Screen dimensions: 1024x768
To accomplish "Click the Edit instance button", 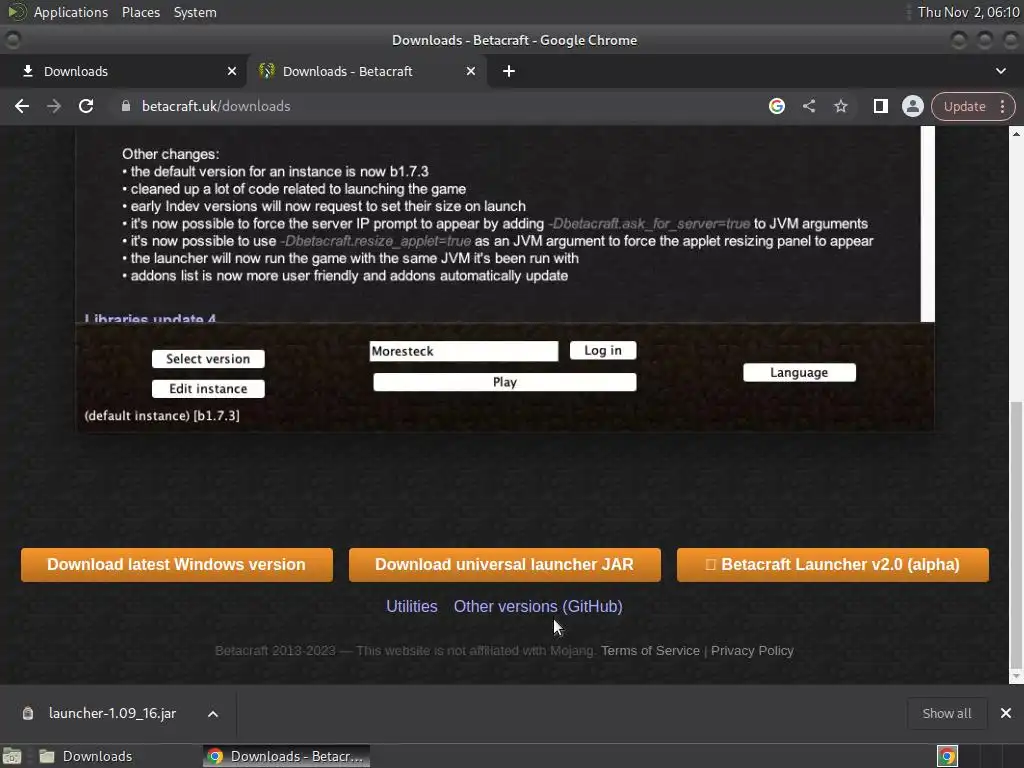I will click(208, 389).
